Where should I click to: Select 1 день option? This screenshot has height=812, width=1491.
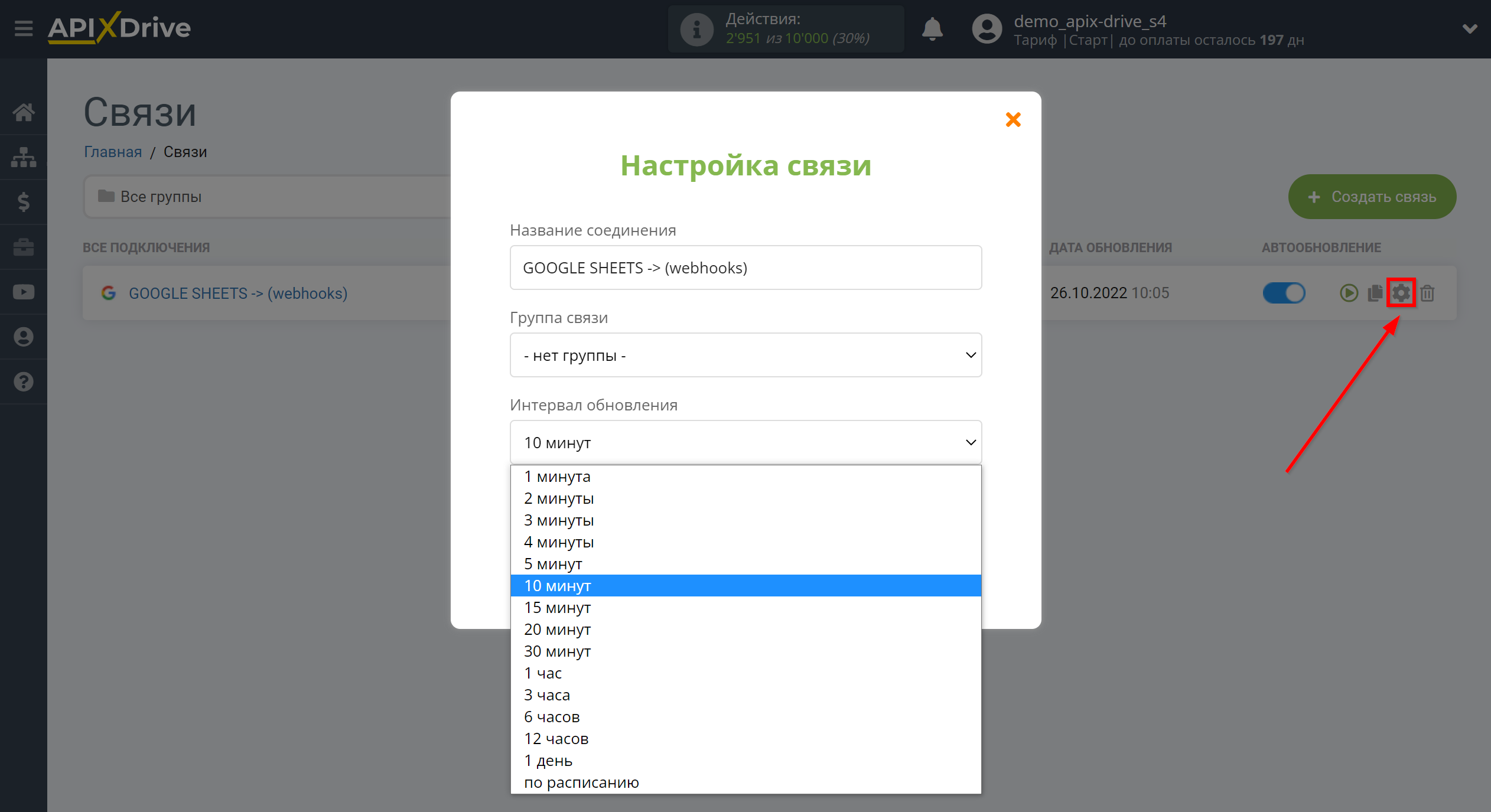point(745,761)
